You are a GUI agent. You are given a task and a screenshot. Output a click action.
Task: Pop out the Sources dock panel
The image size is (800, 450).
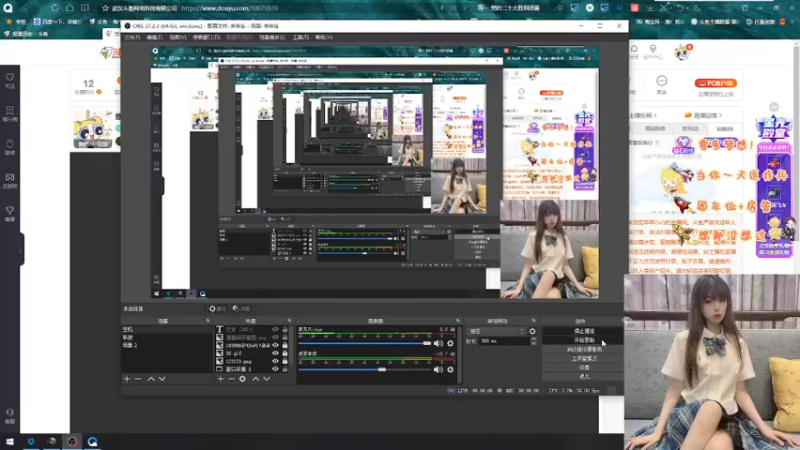[289, 321]
